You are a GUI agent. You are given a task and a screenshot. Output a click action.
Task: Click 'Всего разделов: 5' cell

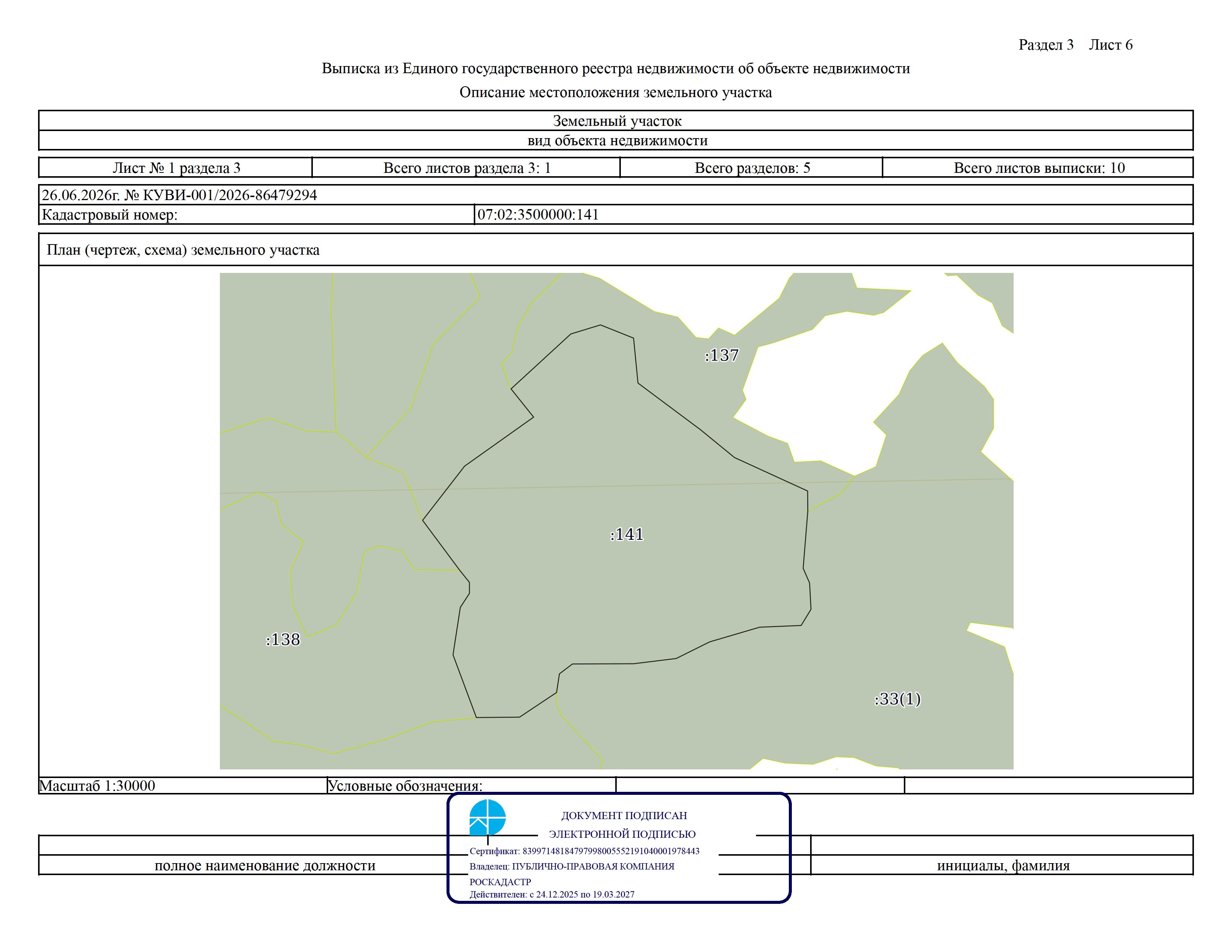tap(752, 168)
